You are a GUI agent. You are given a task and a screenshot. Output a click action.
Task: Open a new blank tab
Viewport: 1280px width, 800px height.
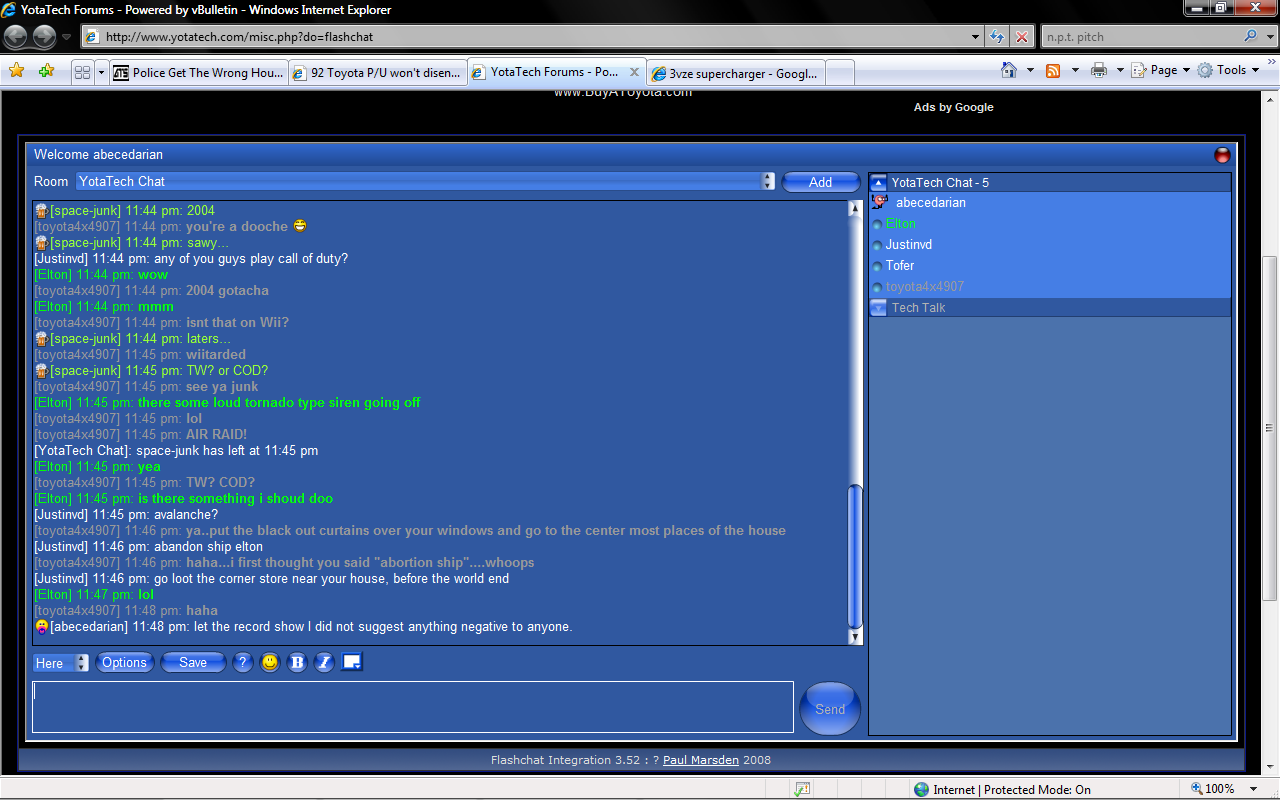tap(840, 73)
